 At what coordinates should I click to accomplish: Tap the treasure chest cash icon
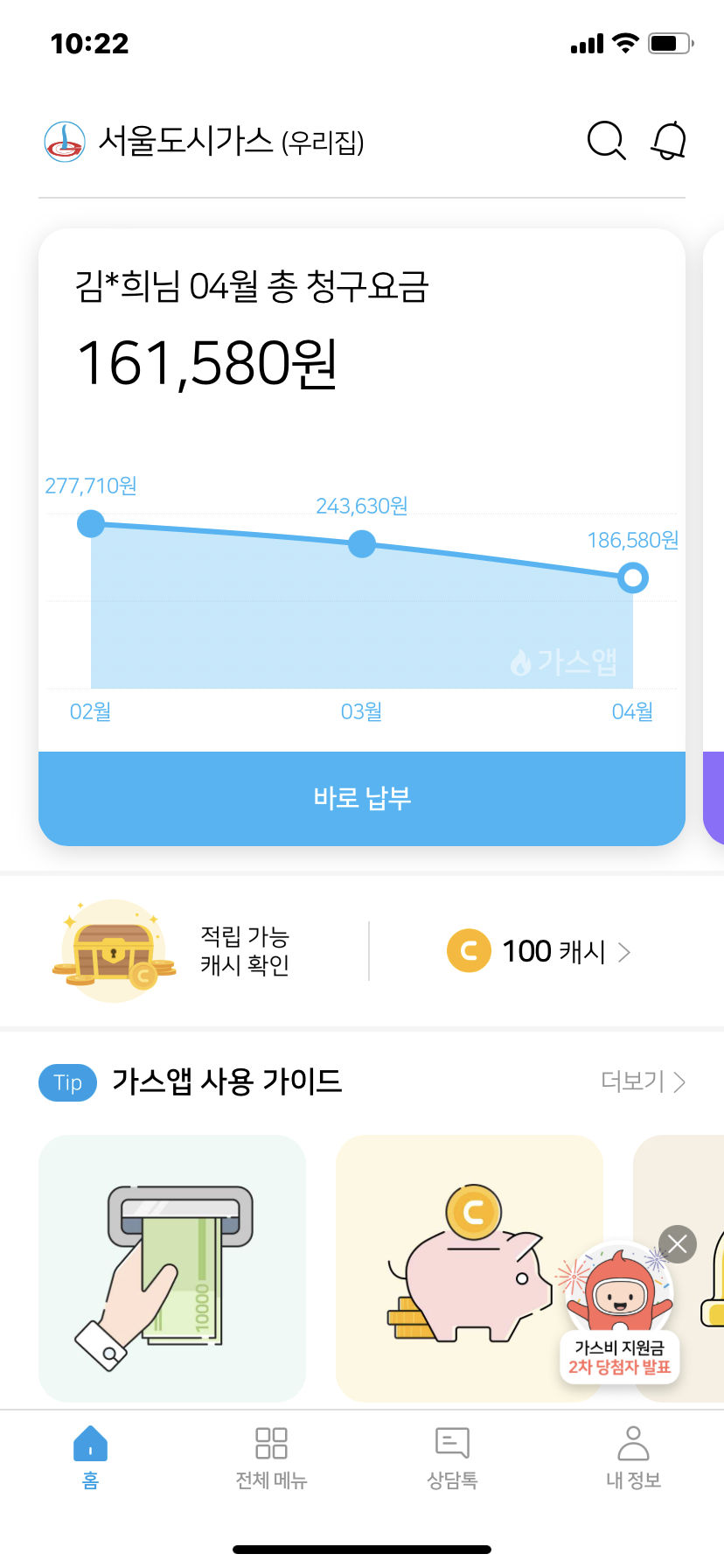tap(113, 952)
